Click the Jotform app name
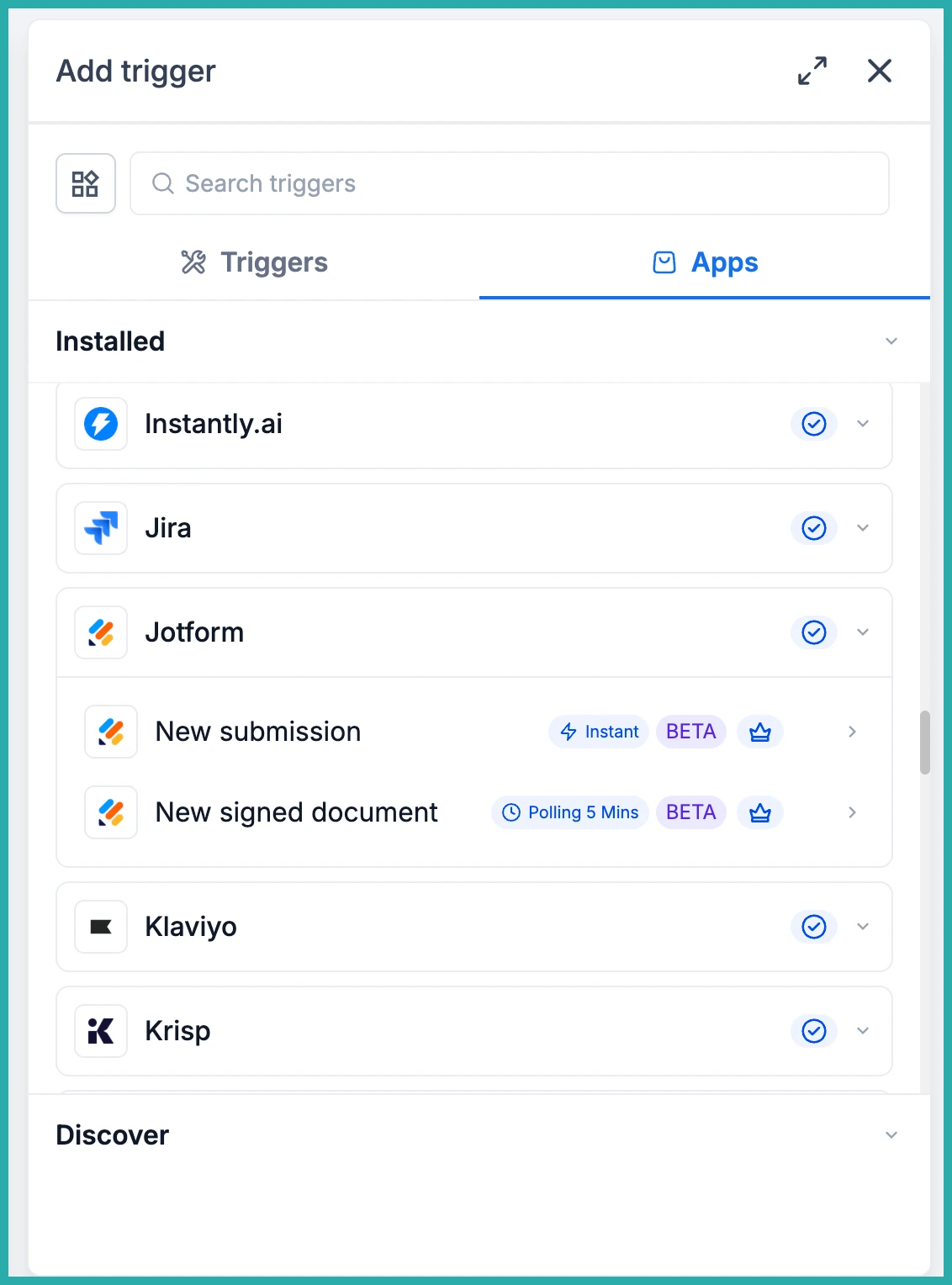Viewport: 952px width, 1285px height. tap(194, 632)
